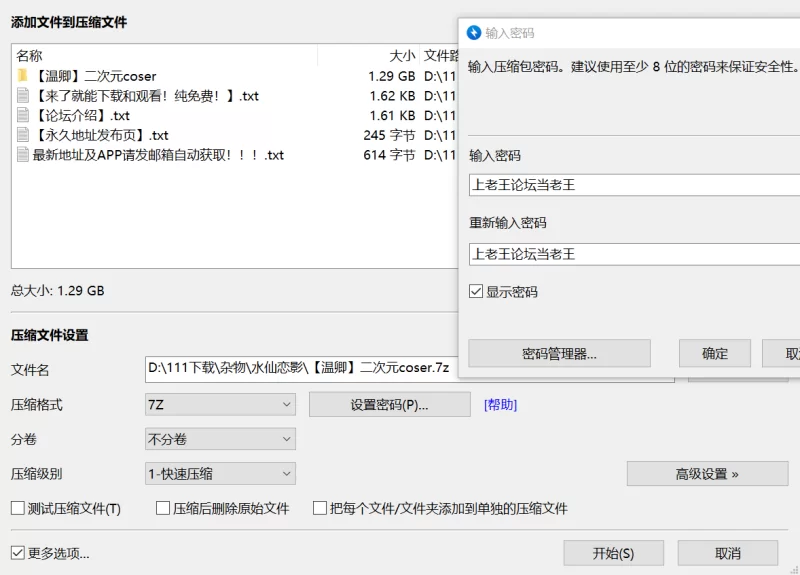Click the Bandizip icon in password dialog title
800x575 pixels.
tap(474, 33)
